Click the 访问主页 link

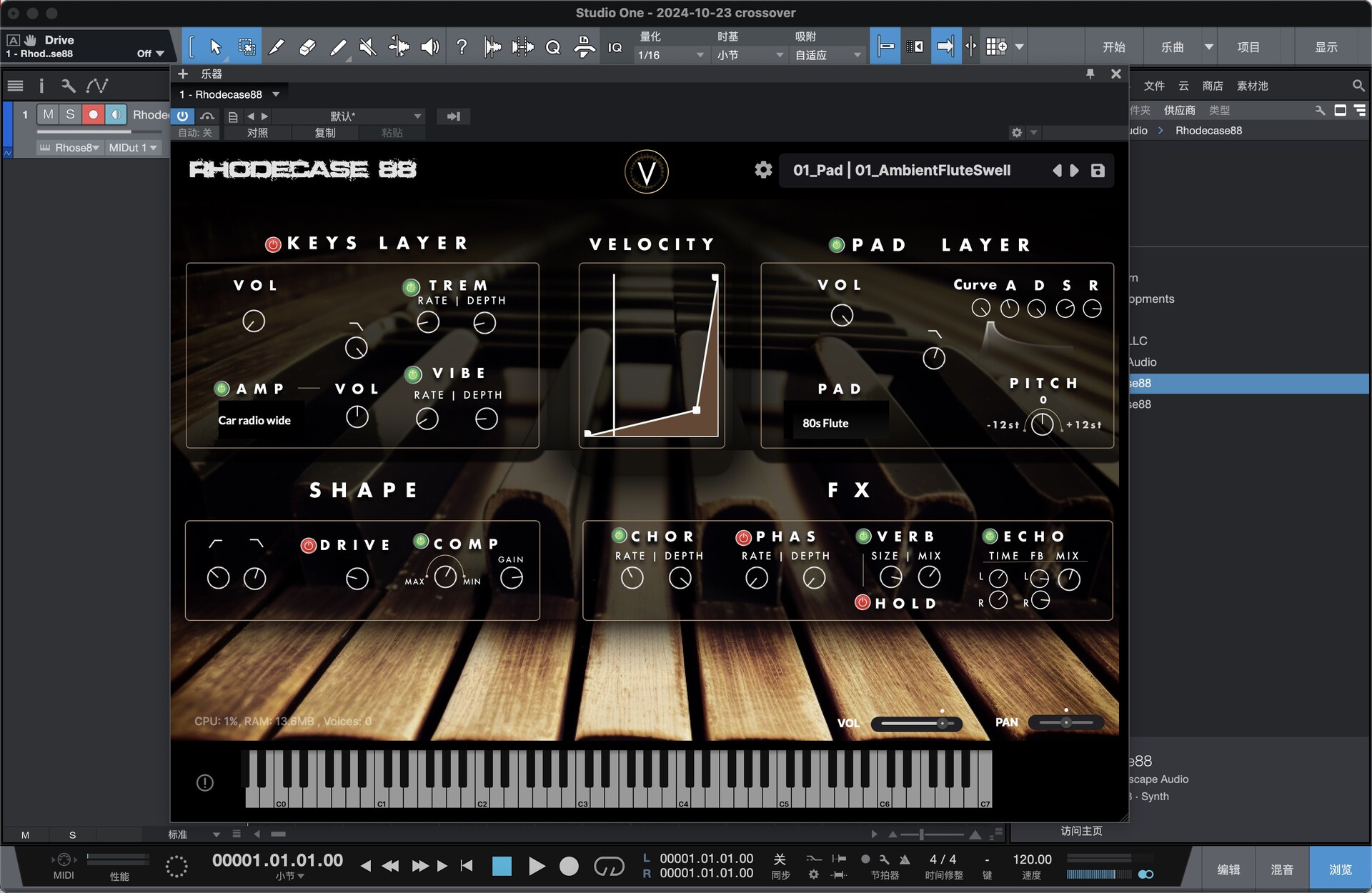[1081, 831]
